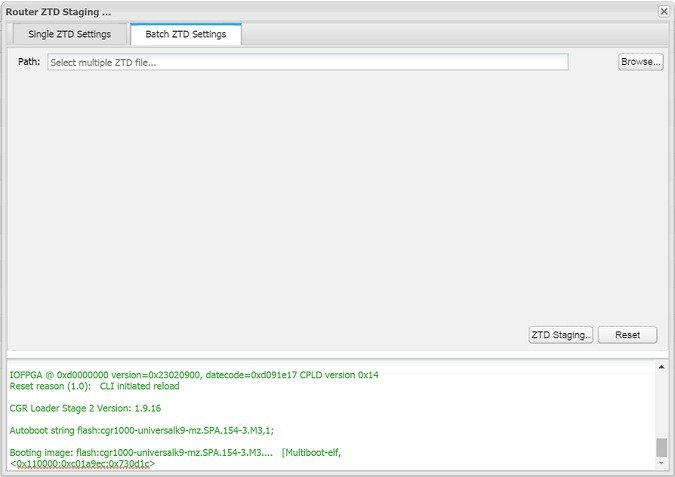The height and width of the screenshot is (477, 675).
Task: Click the 'IOFPGA @ 0xd0000000' log line
Action: click(x=194, y=375)
